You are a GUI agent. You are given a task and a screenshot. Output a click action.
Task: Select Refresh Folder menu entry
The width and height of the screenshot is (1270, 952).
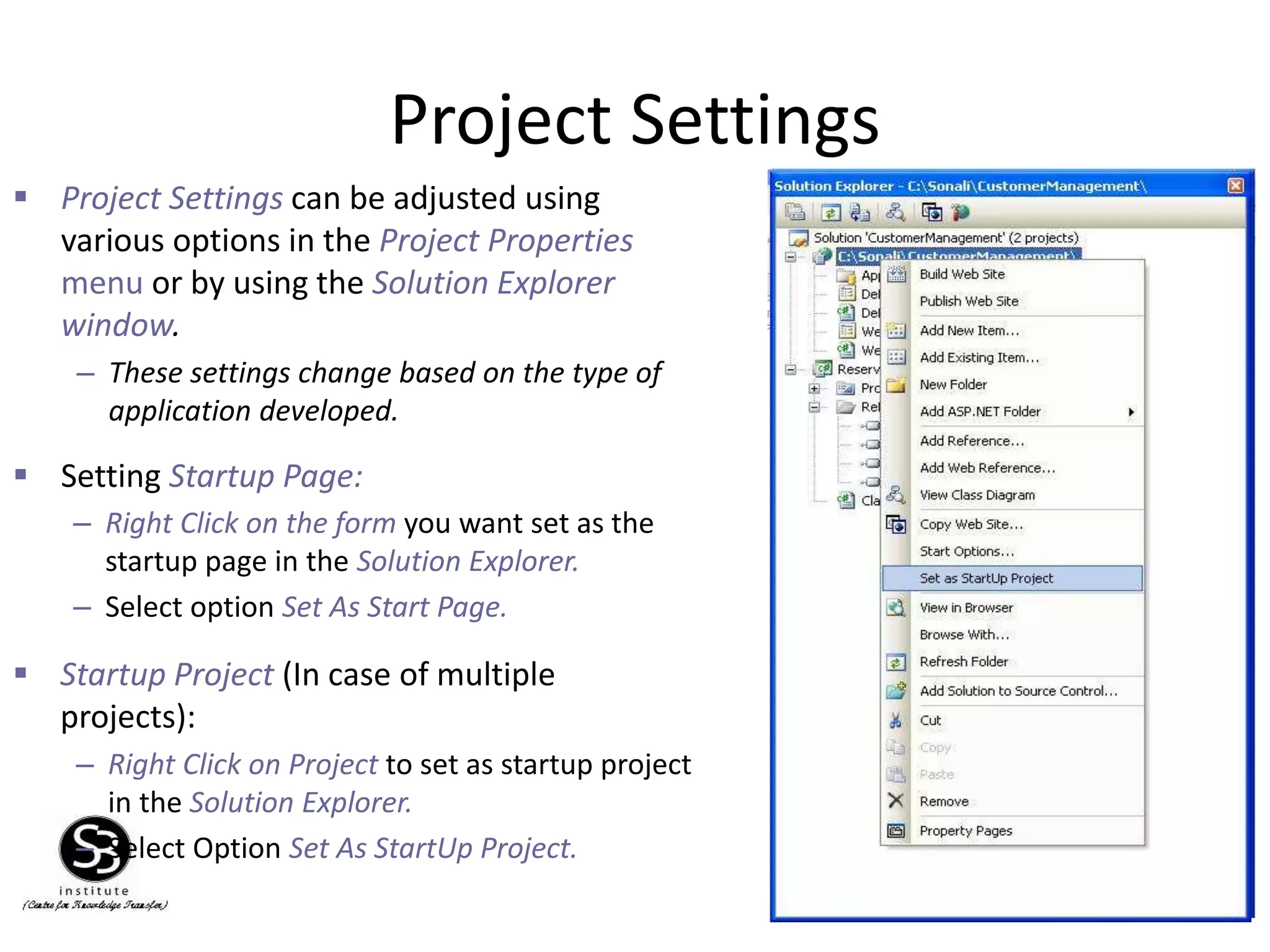click(x=1012, y=661)
